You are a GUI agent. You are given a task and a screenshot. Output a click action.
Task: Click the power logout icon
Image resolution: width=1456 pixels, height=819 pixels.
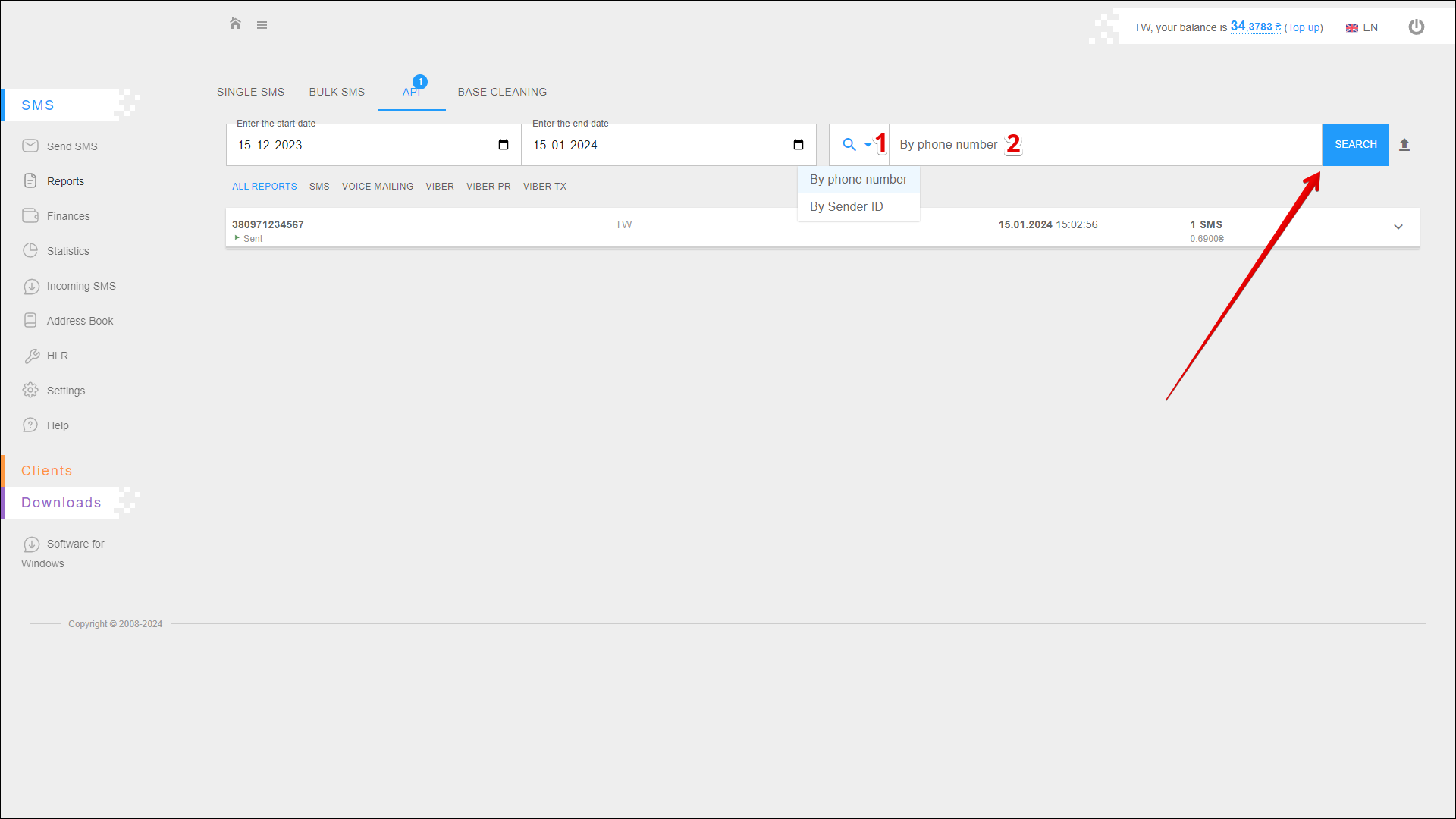1416,27
